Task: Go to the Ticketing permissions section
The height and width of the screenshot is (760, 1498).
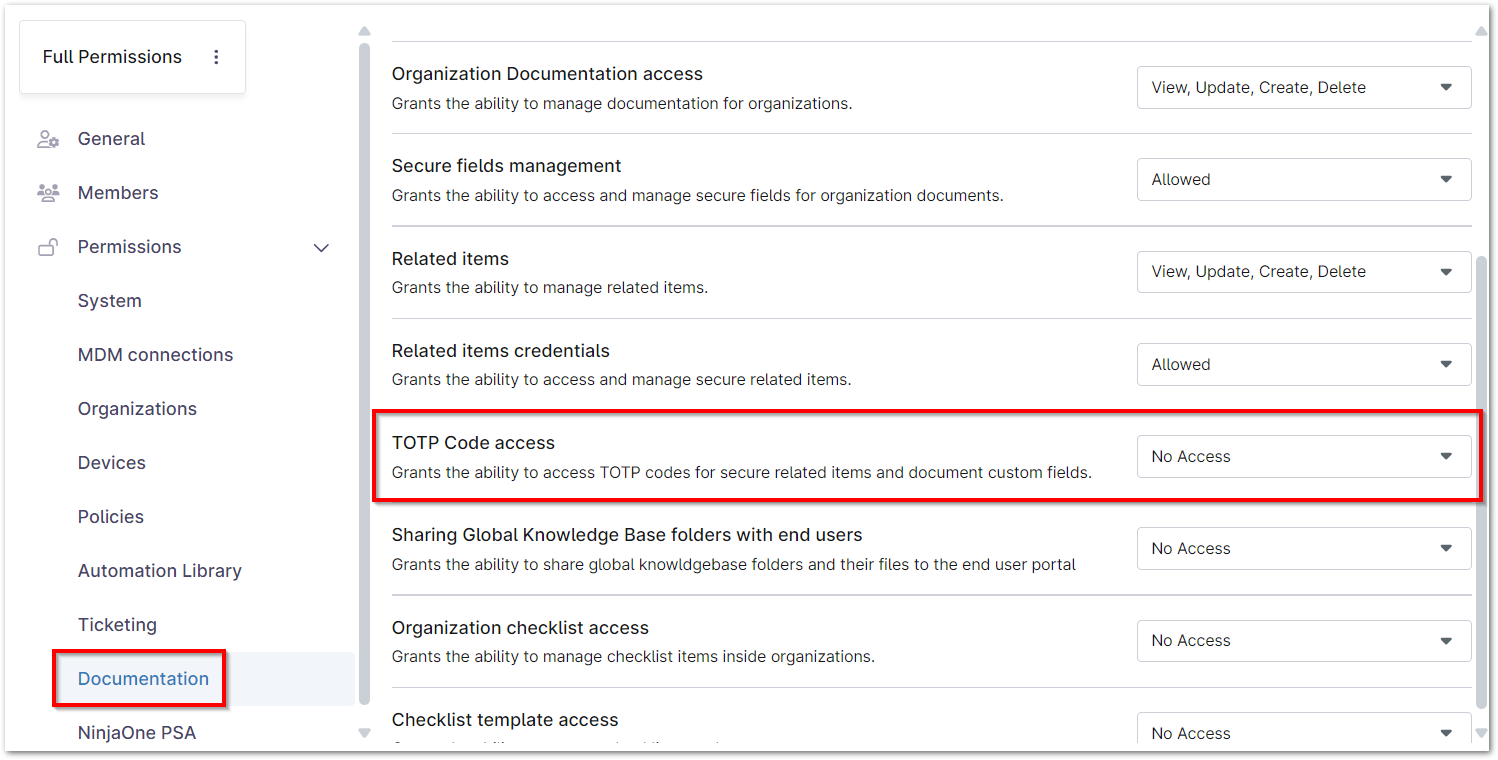Action: pyautogui.click(x=117, y=625)
